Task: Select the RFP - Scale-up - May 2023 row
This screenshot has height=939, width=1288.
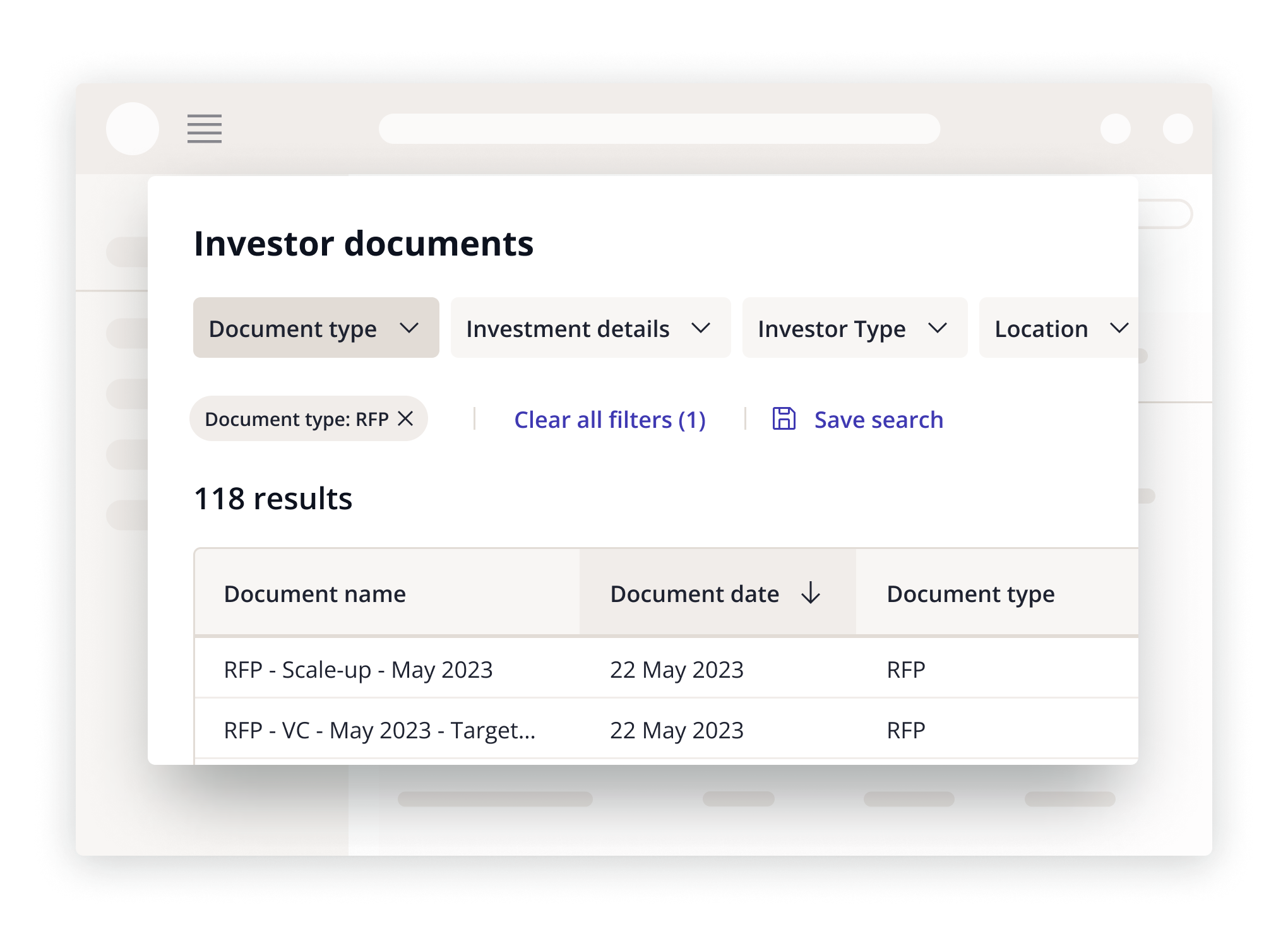Action: click(x=360, y=670)
